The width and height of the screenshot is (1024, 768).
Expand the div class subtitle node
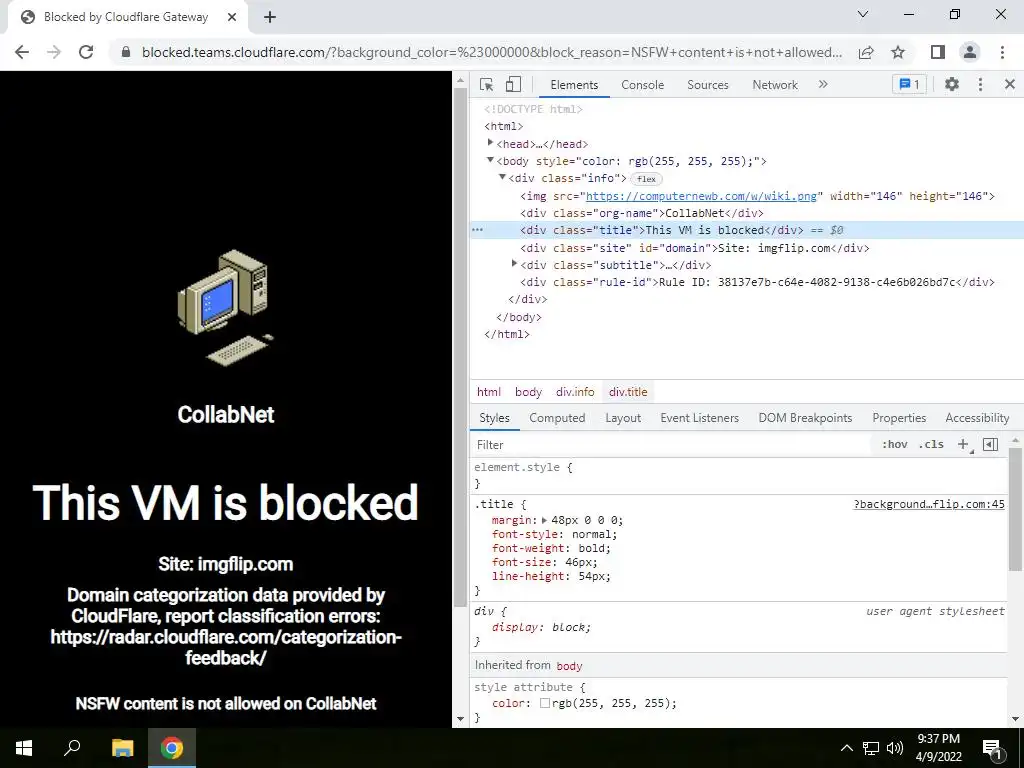(x=514, y=264)
